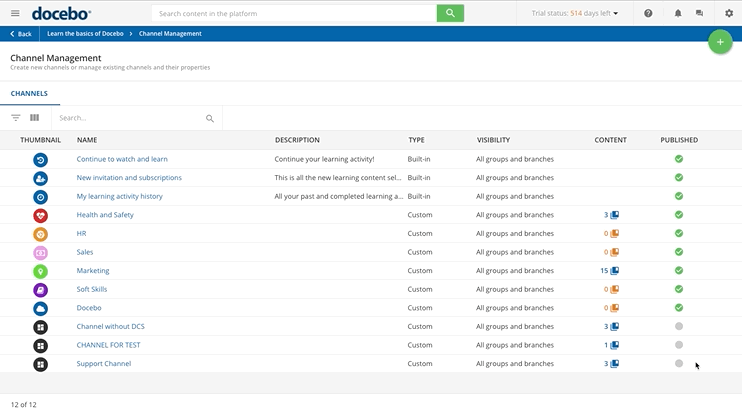The width and height of the screenshot is (742, 415).
Task: Open the table filter icon
Action: click(16, 118)
